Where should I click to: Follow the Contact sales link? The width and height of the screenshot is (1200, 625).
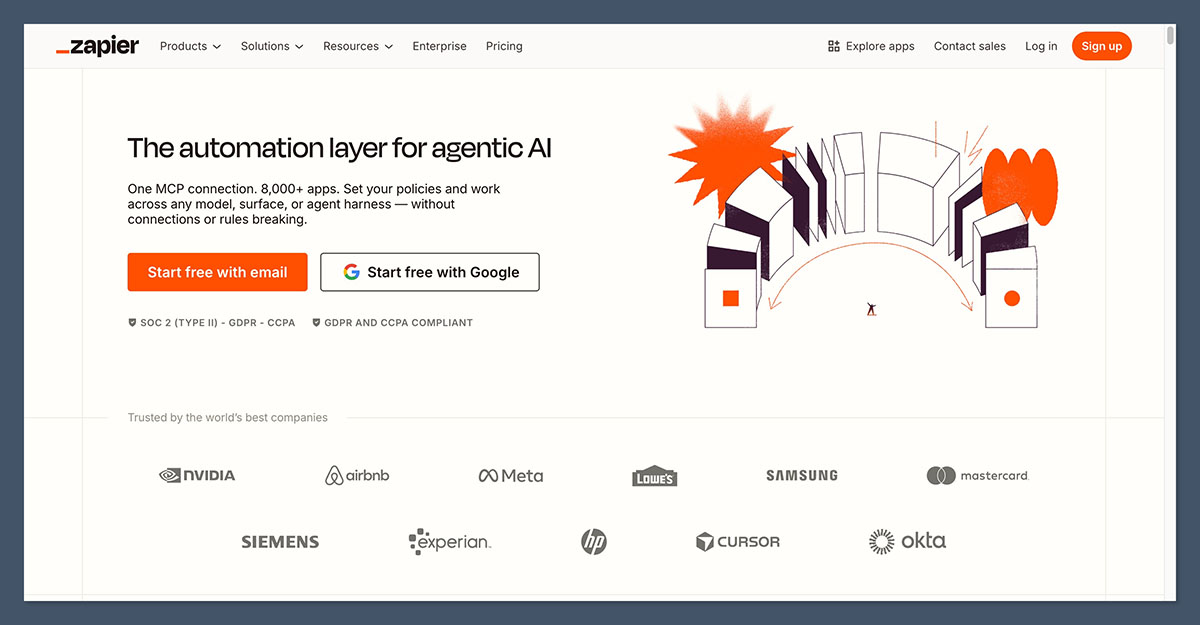pyautogui.click(x=969, y=46)
